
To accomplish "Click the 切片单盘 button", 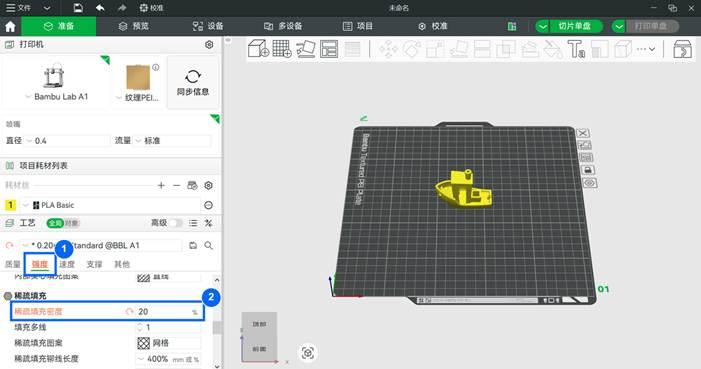I will click(574, 26).
